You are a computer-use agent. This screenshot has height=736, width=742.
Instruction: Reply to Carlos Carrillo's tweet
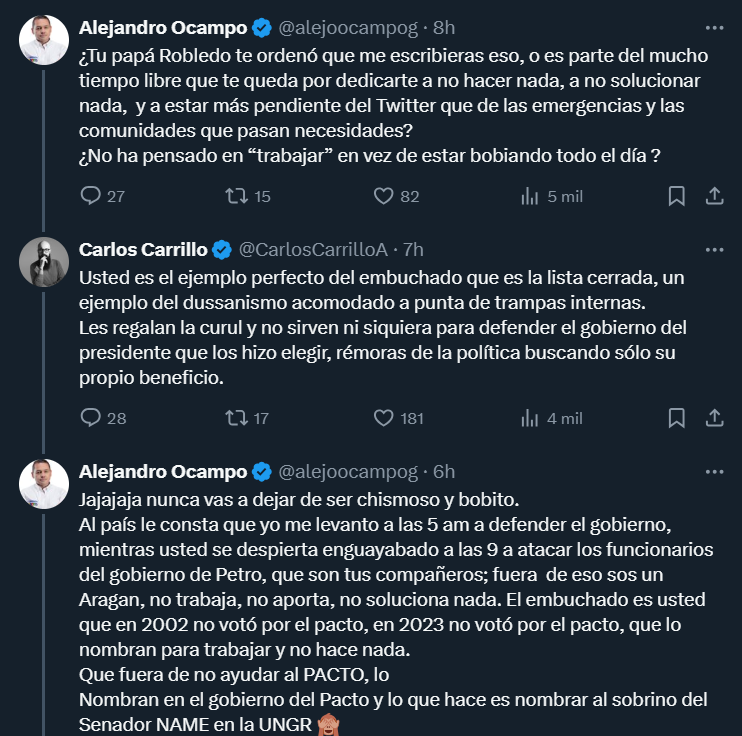tap(91, 418)
